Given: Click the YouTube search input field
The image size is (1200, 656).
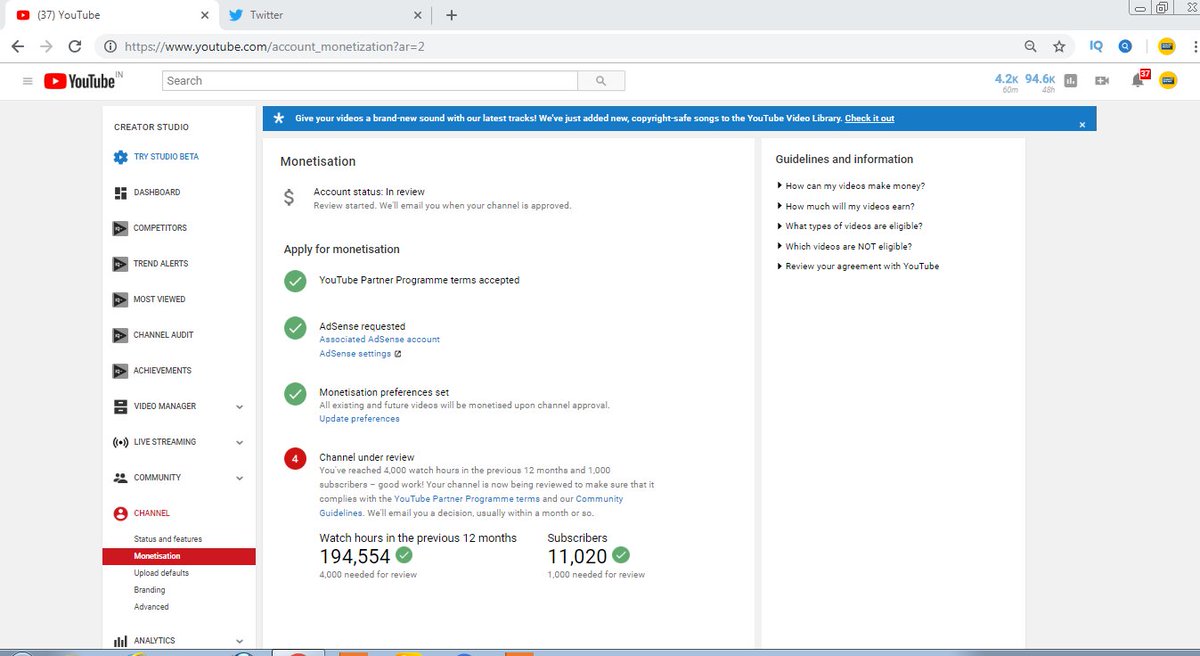Looking at the screenshot, I should [x=369, y=81].
